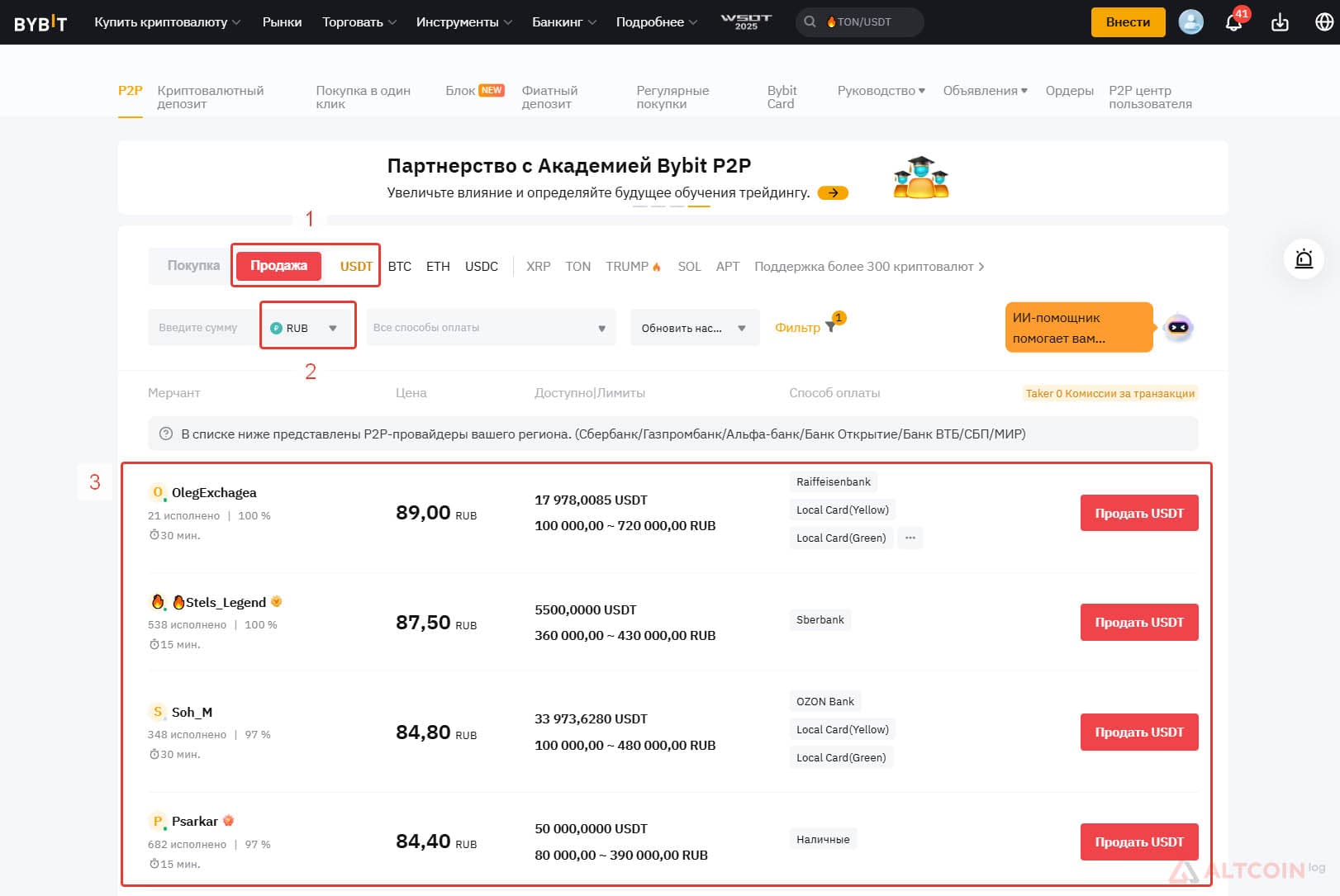Click the Введите сумму amount field
This screenshot has height=896, width=1340.
coord(203,328)
